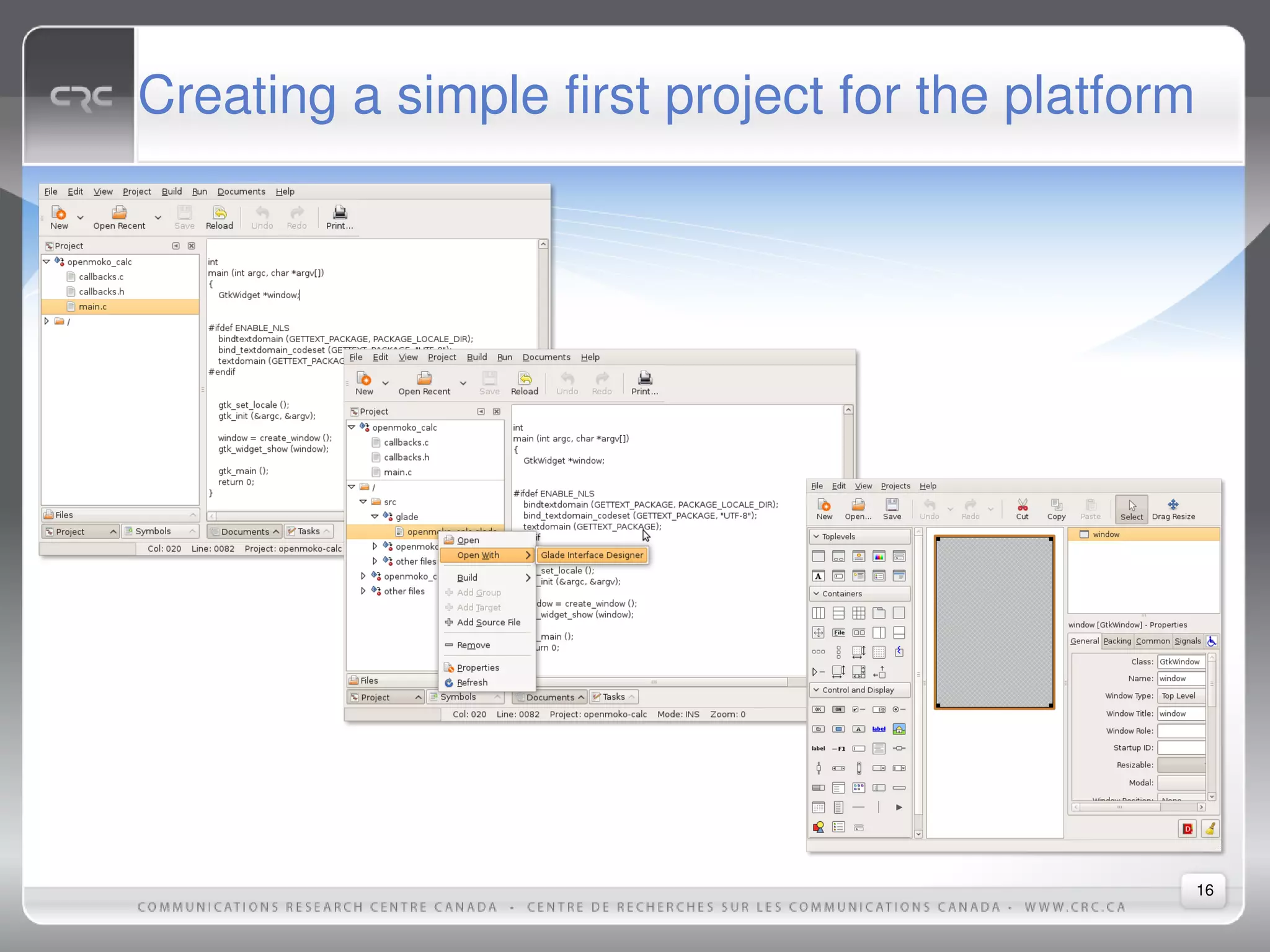Screen dimensions: 1270x952
Task: Click the Tasks tab in back window
Action: (309, 531)
